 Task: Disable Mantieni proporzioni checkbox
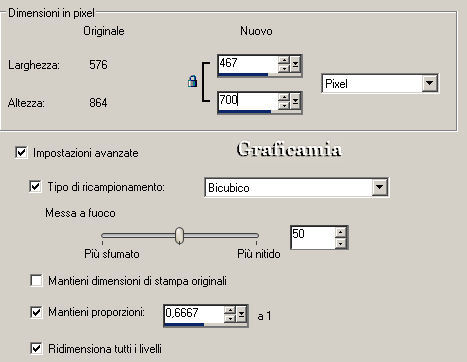(x=36, y=312)
